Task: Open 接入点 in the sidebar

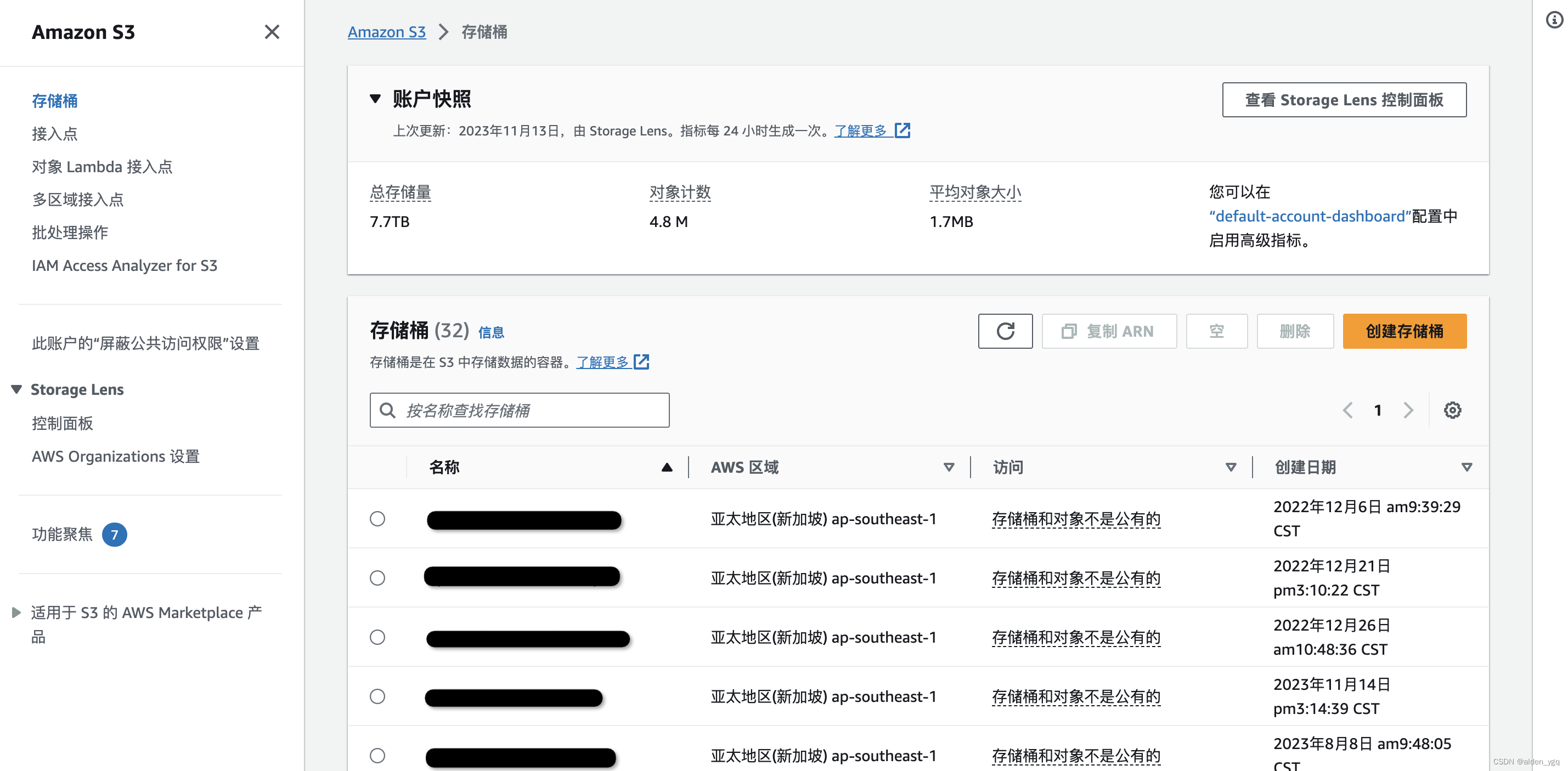Action: coord(55,134)
